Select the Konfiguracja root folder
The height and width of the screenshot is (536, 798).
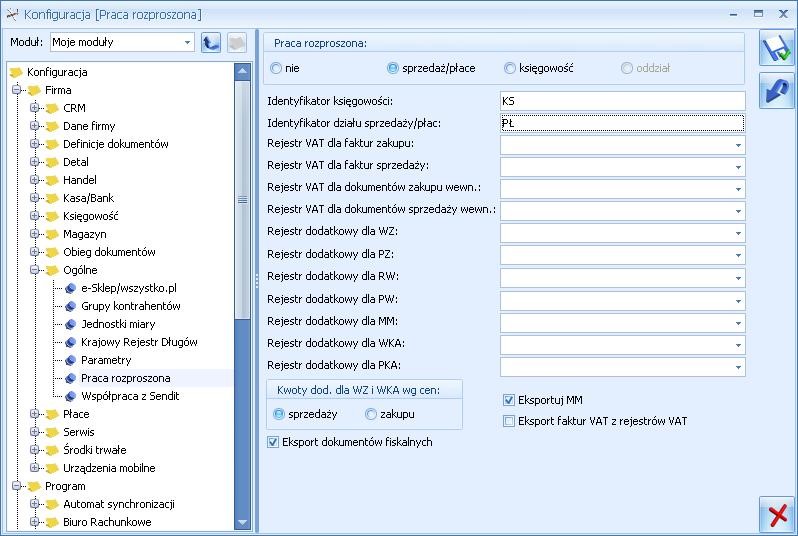click(49, 72)
